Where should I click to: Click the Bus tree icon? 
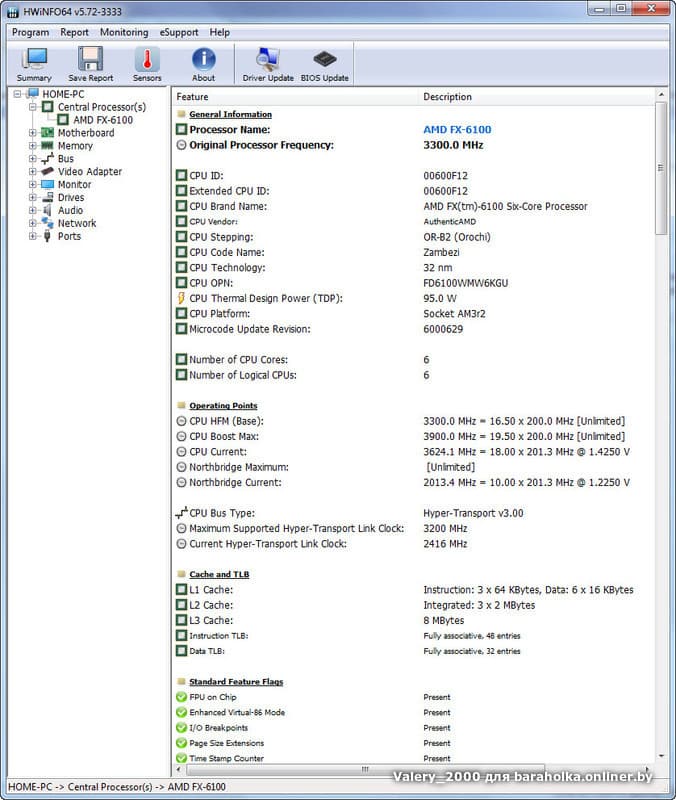47,159
